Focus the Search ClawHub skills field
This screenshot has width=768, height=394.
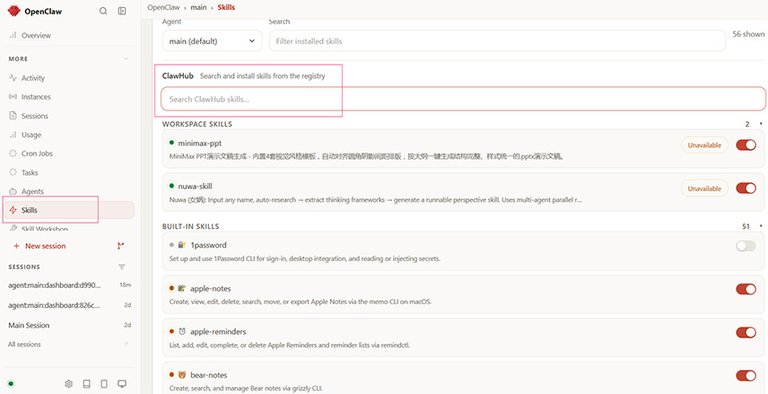click(x=463, y=99)
